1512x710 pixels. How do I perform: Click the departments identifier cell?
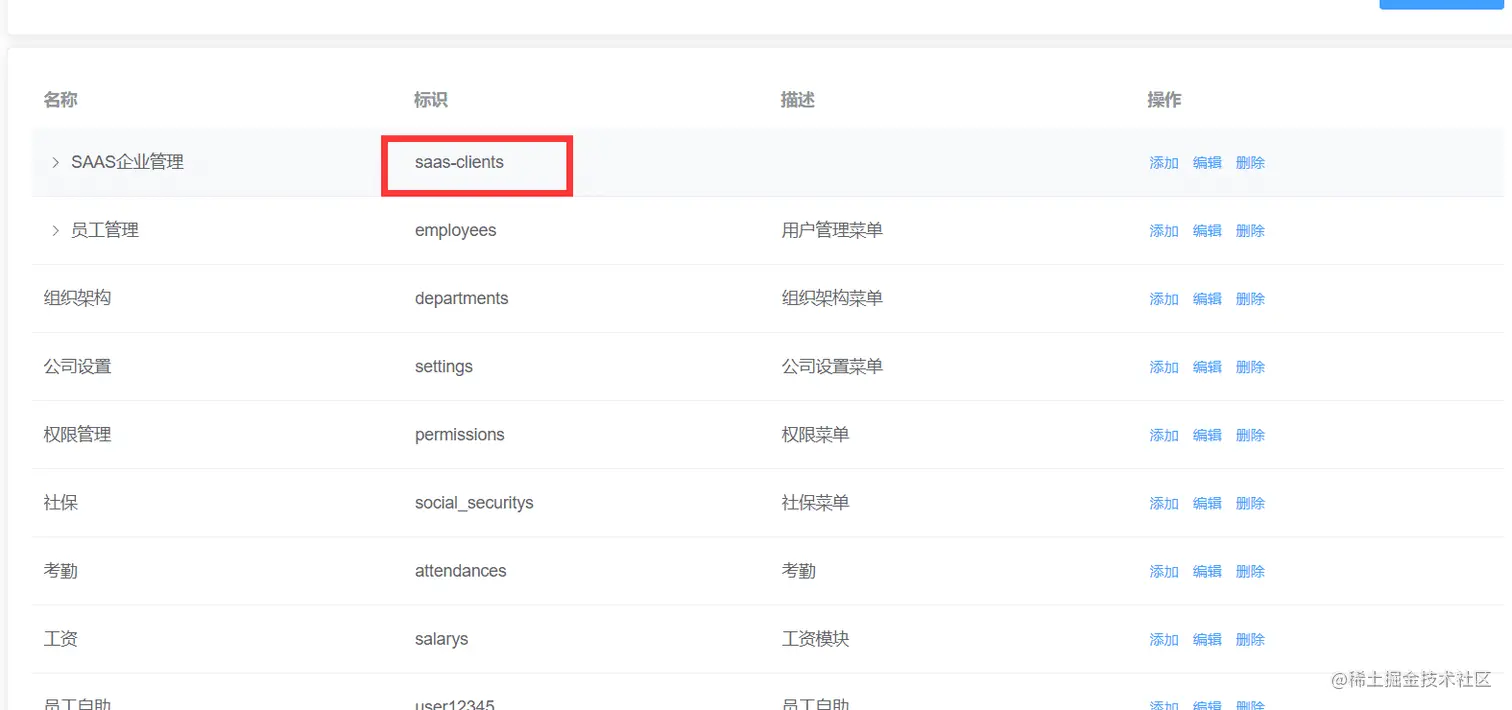coord(461,298)
